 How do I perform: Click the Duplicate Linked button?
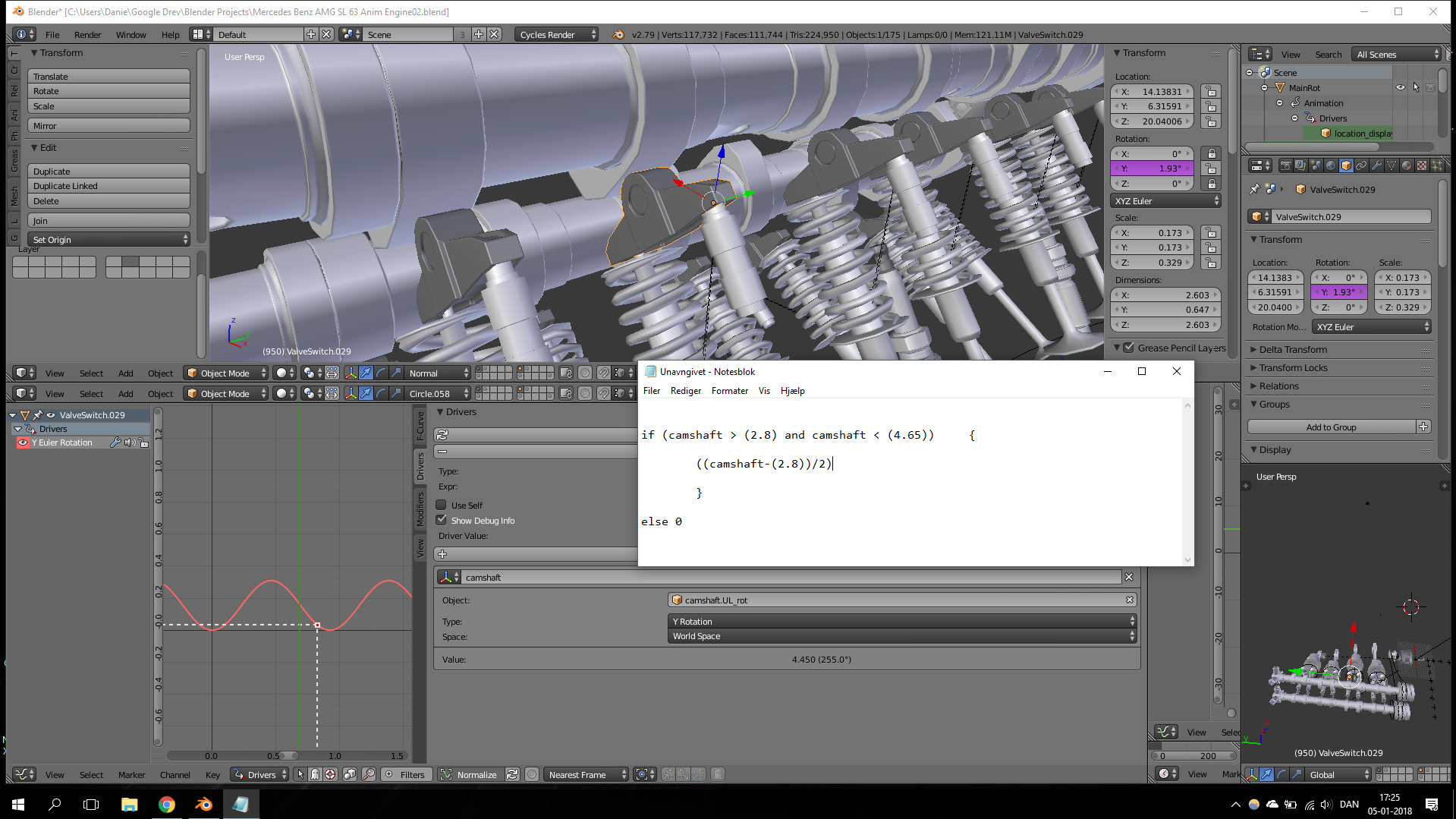(x=108, y=186)
